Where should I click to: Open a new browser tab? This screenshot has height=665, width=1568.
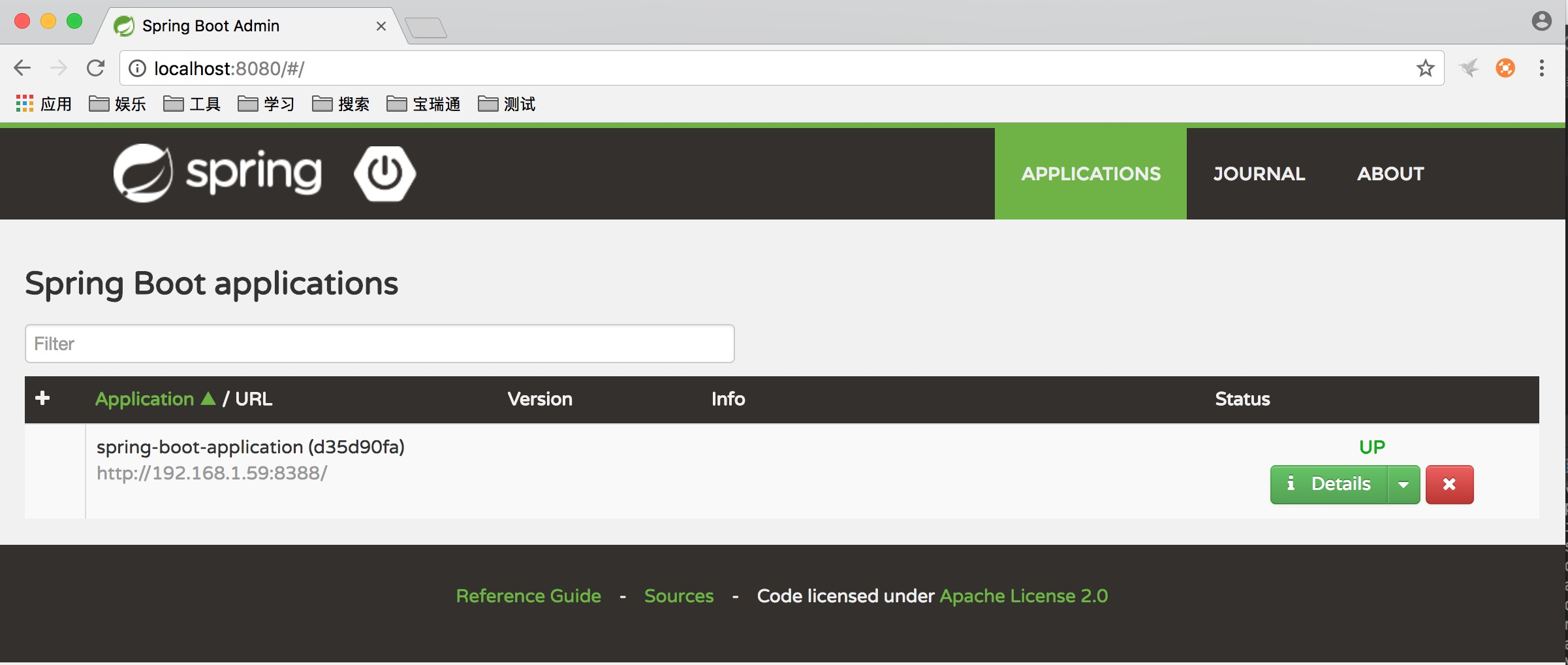[426, 28]
